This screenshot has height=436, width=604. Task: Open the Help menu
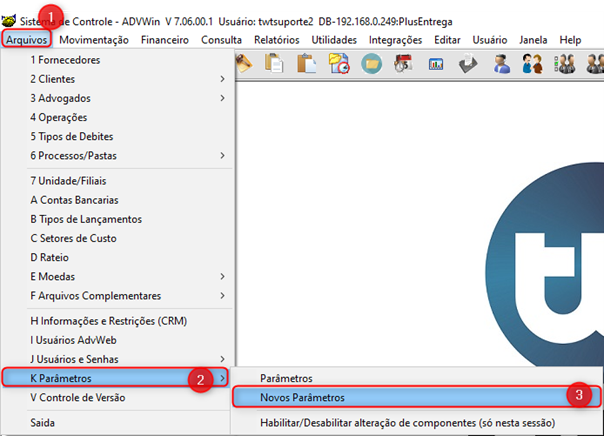[570, 40]
